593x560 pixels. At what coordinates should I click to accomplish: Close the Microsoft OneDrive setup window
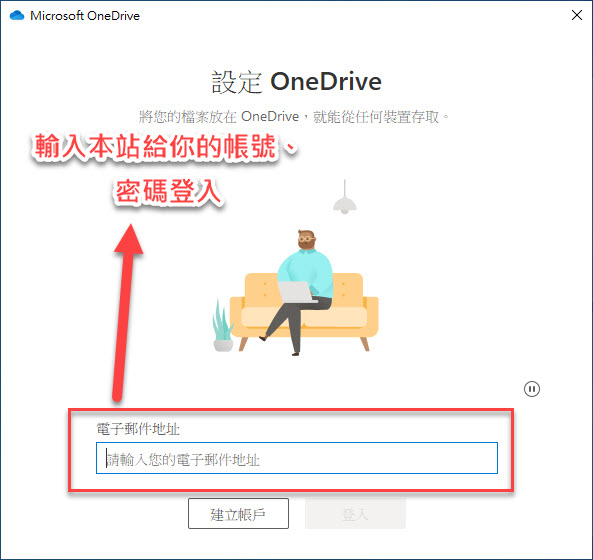pos(577,15)
